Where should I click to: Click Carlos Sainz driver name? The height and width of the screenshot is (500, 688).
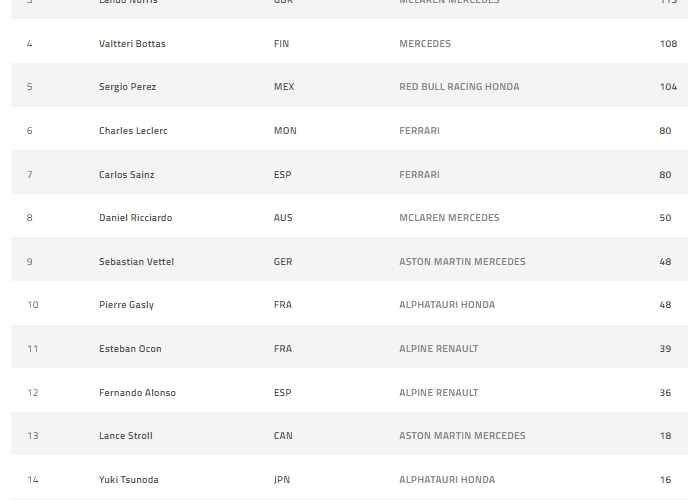[x=125, y=175]
